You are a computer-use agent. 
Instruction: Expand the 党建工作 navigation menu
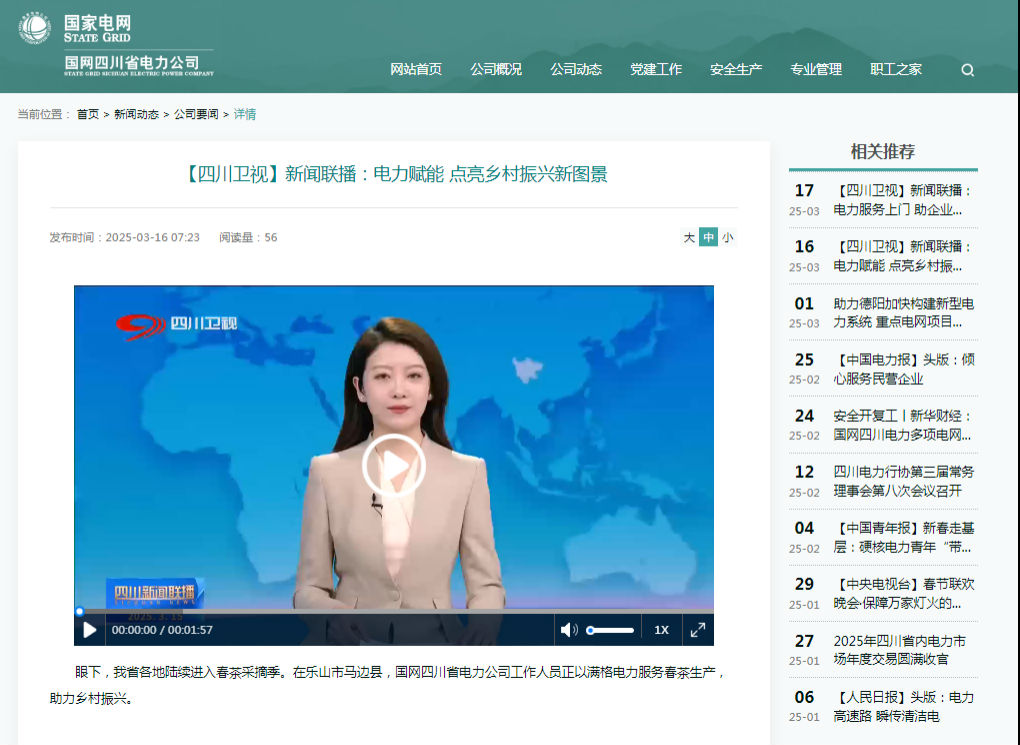click(656, 69)
